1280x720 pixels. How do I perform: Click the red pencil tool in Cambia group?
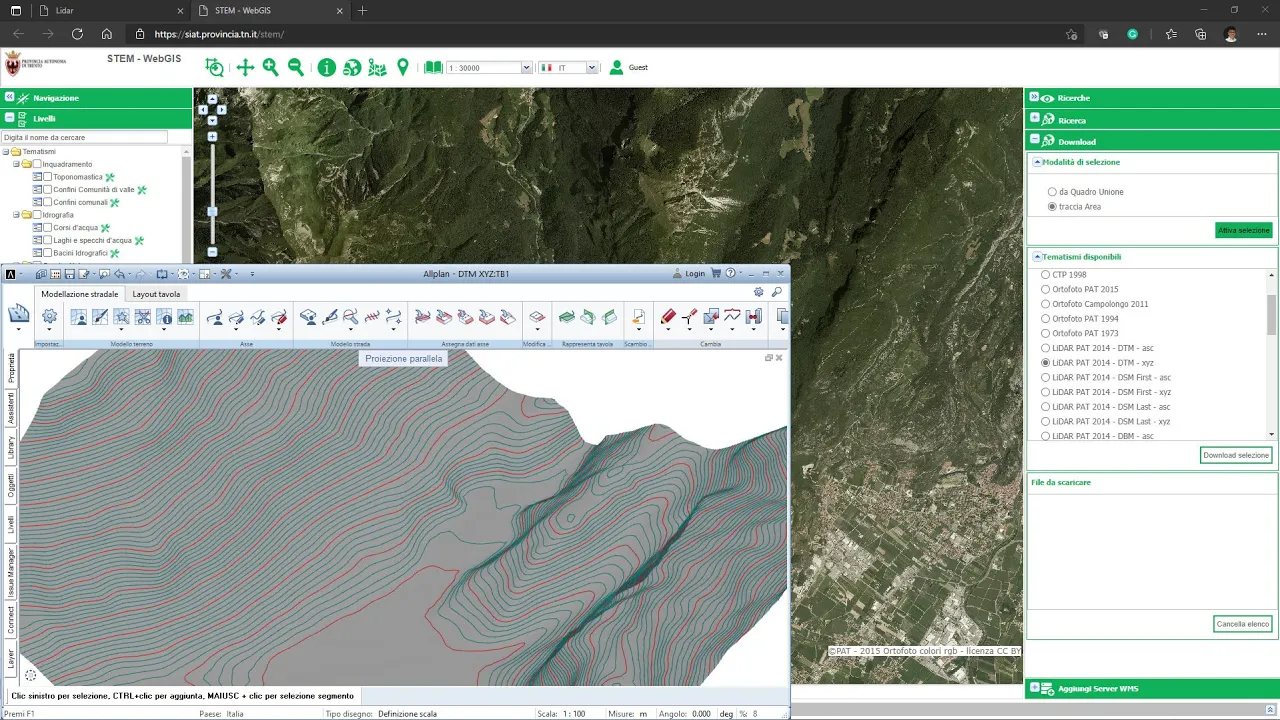coord(668,317)
